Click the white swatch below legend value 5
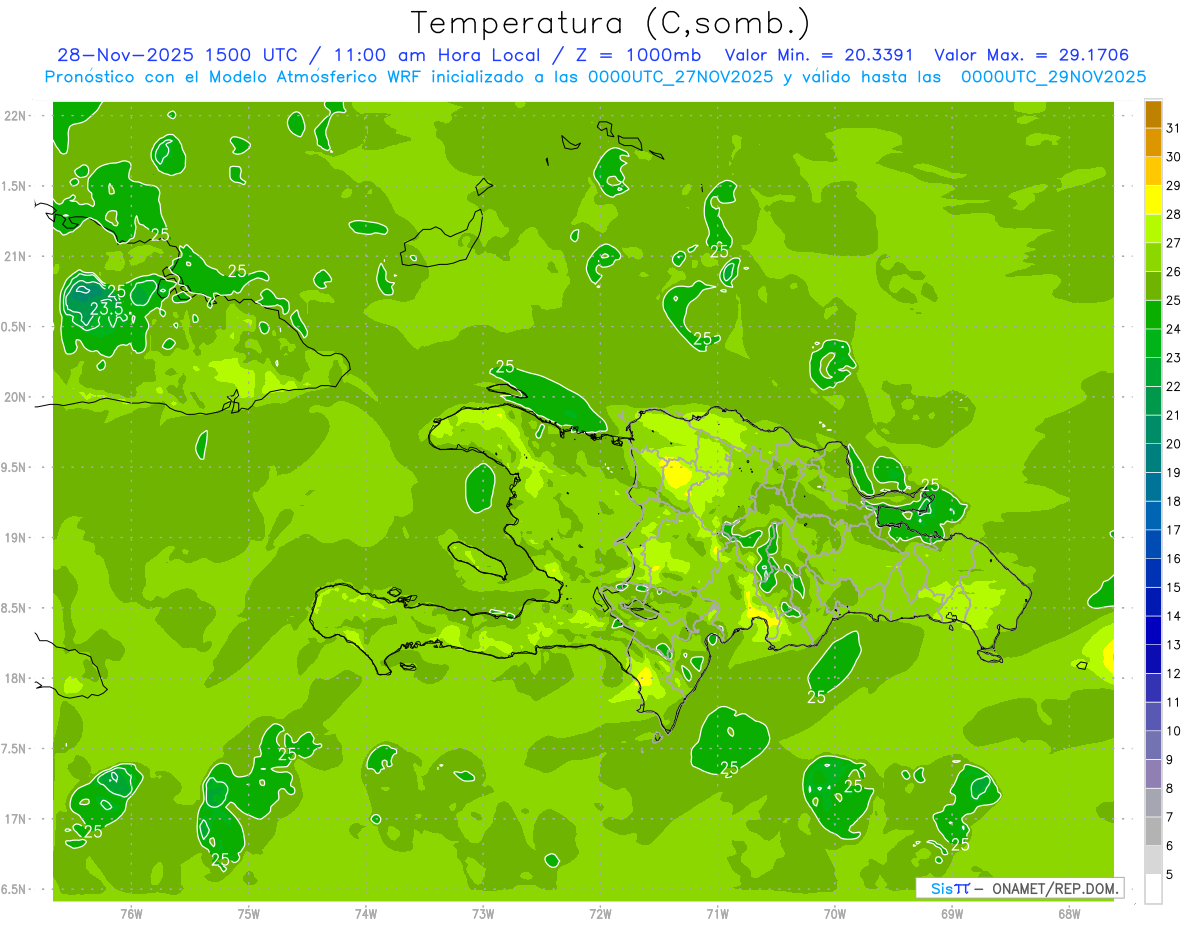Screen dimensions: 1200x927 tap(1153, 889)
